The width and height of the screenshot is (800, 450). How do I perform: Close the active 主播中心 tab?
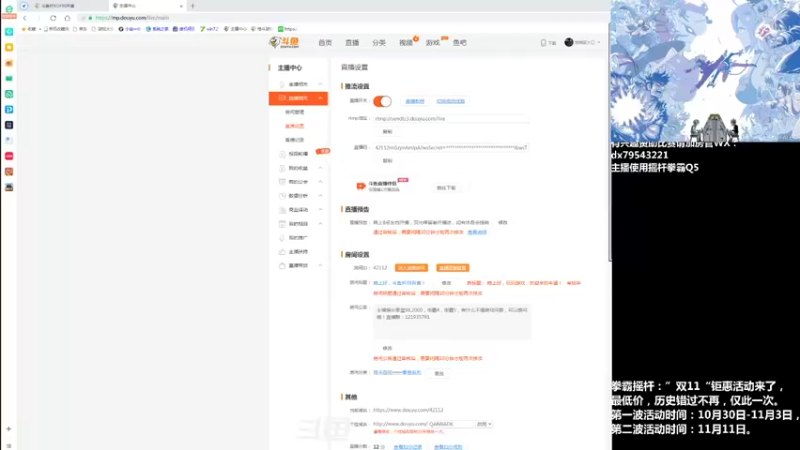pos(181,6)
